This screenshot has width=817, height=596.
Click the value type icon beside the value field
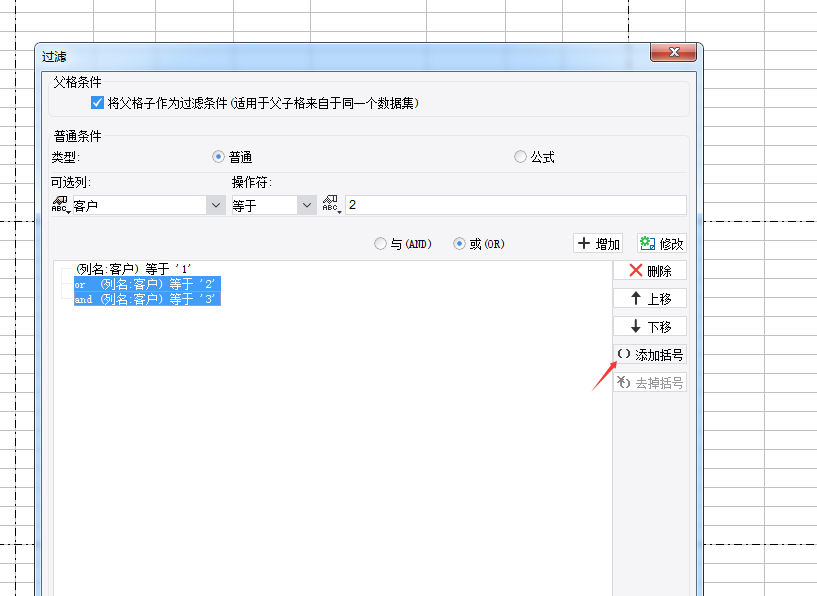click(x=331, y=205)
